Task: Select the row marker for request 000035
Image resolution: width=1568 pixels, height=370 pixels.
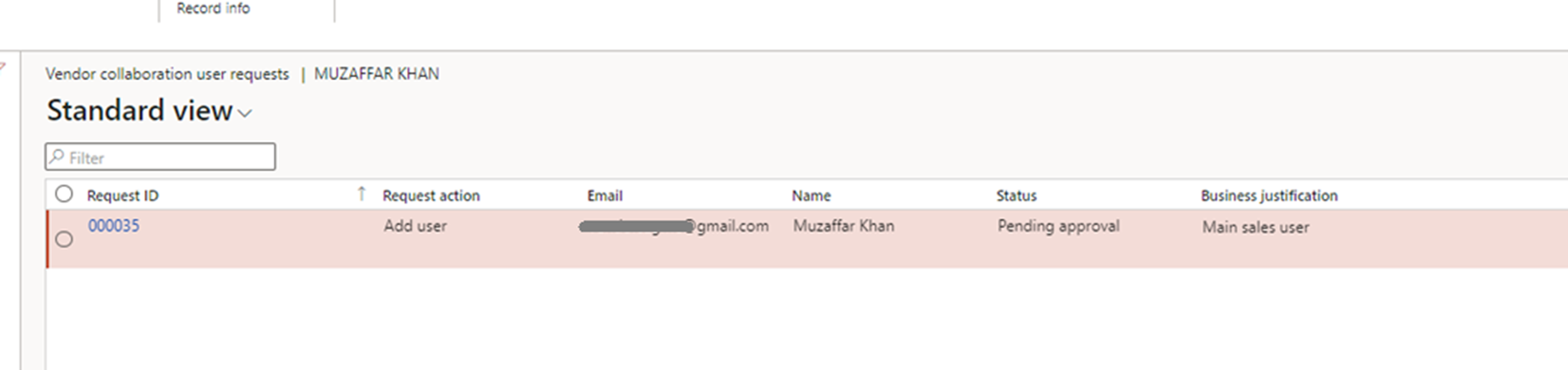Action: 64,239
